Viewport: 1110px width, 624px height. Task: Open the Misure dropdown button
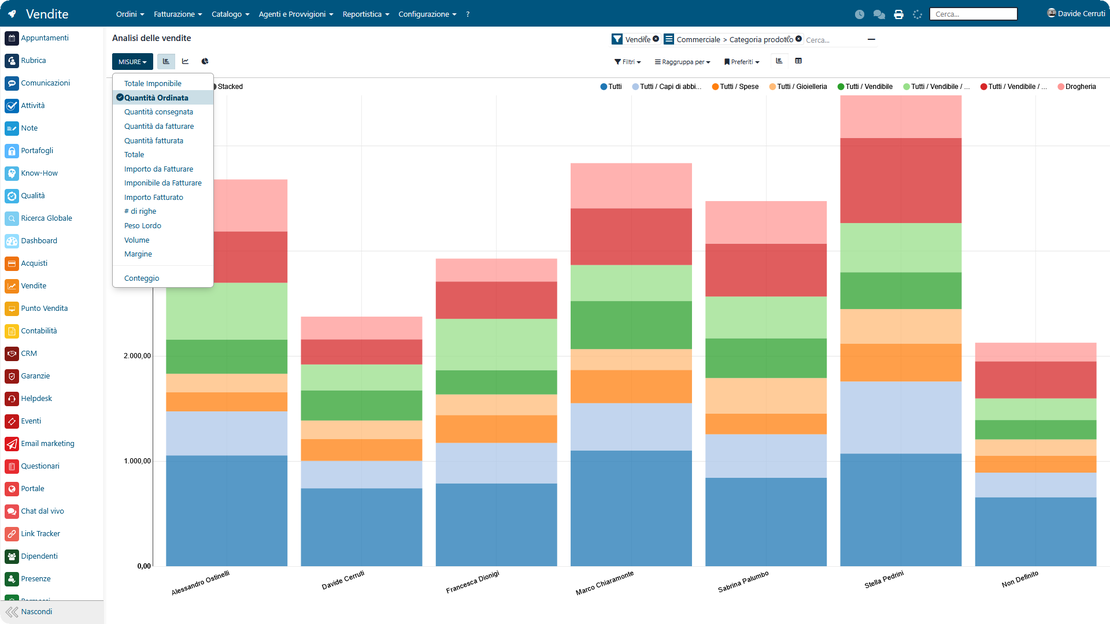(132, 62)
